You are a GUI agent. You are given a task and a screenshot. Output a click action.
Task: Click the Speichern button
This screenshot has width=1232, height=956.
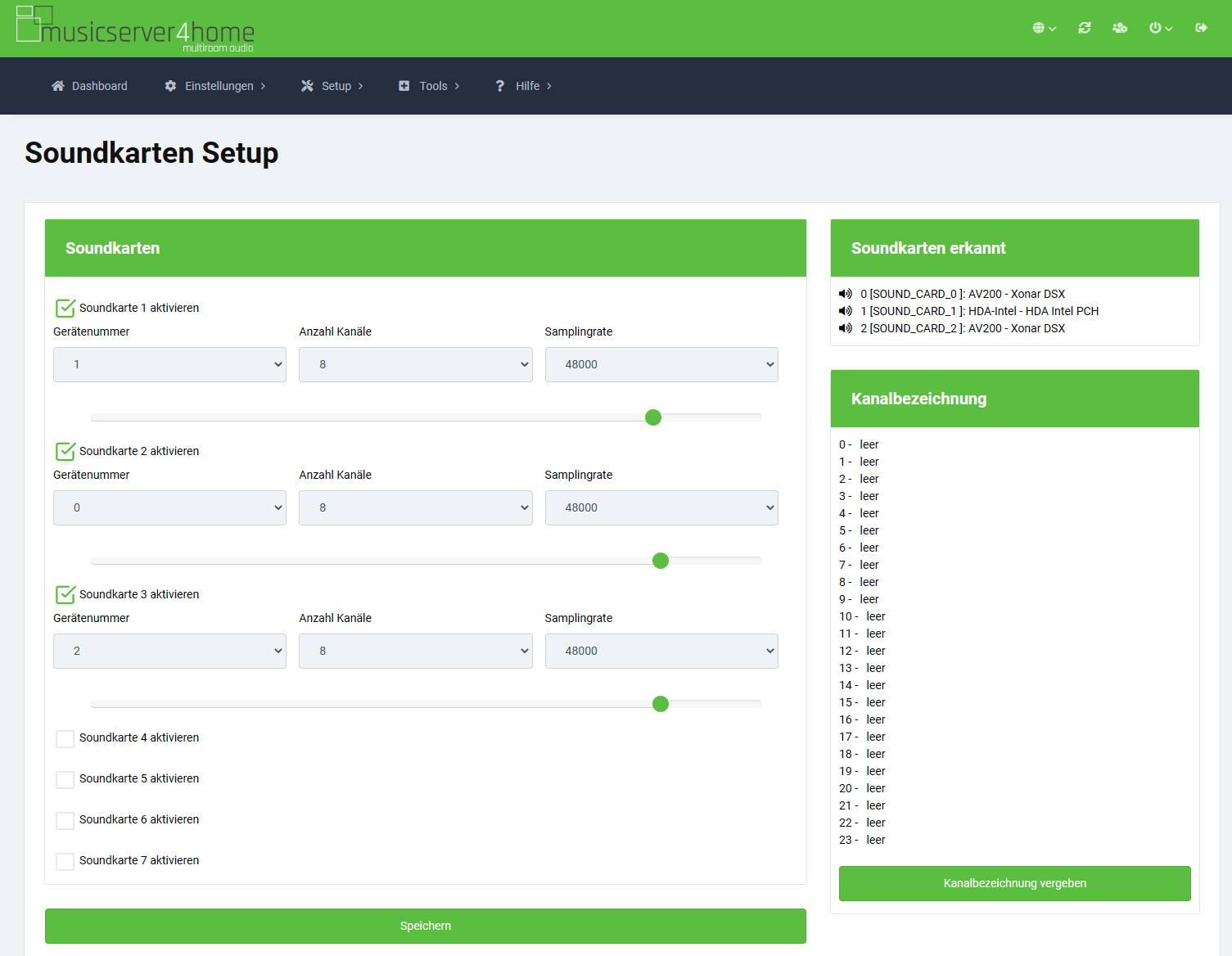point(426,926)
